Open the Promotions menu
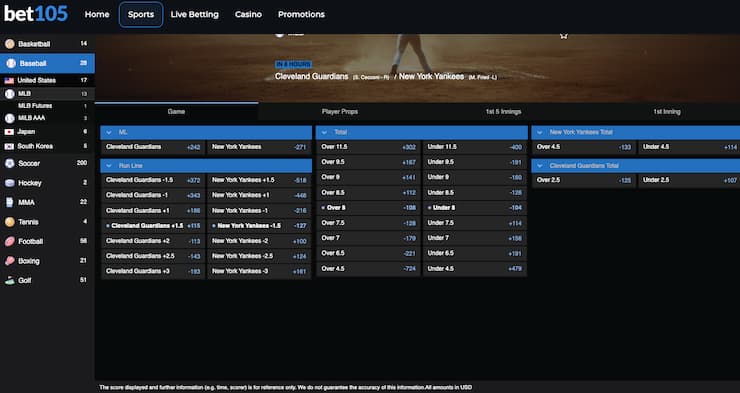The image size is (740, 393). 301,15
